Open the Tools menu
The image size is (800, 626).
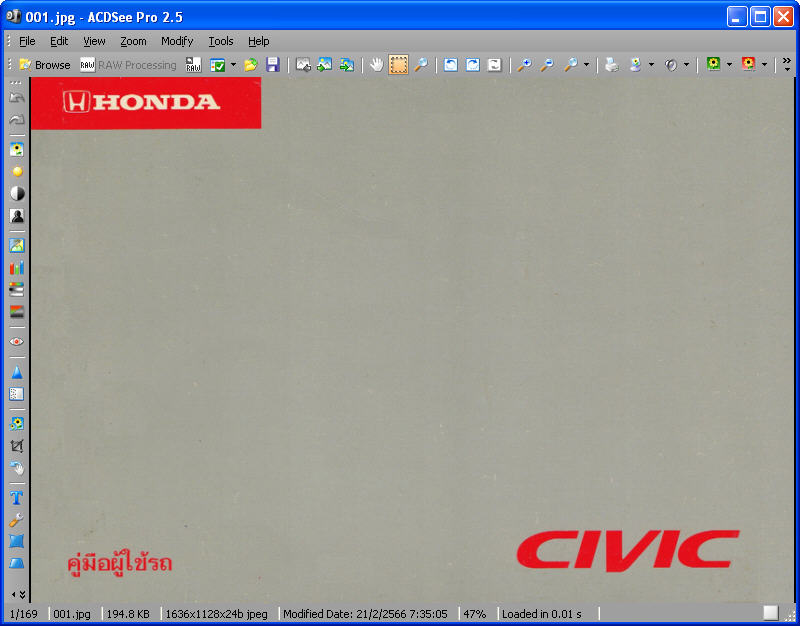coord(220,41)
